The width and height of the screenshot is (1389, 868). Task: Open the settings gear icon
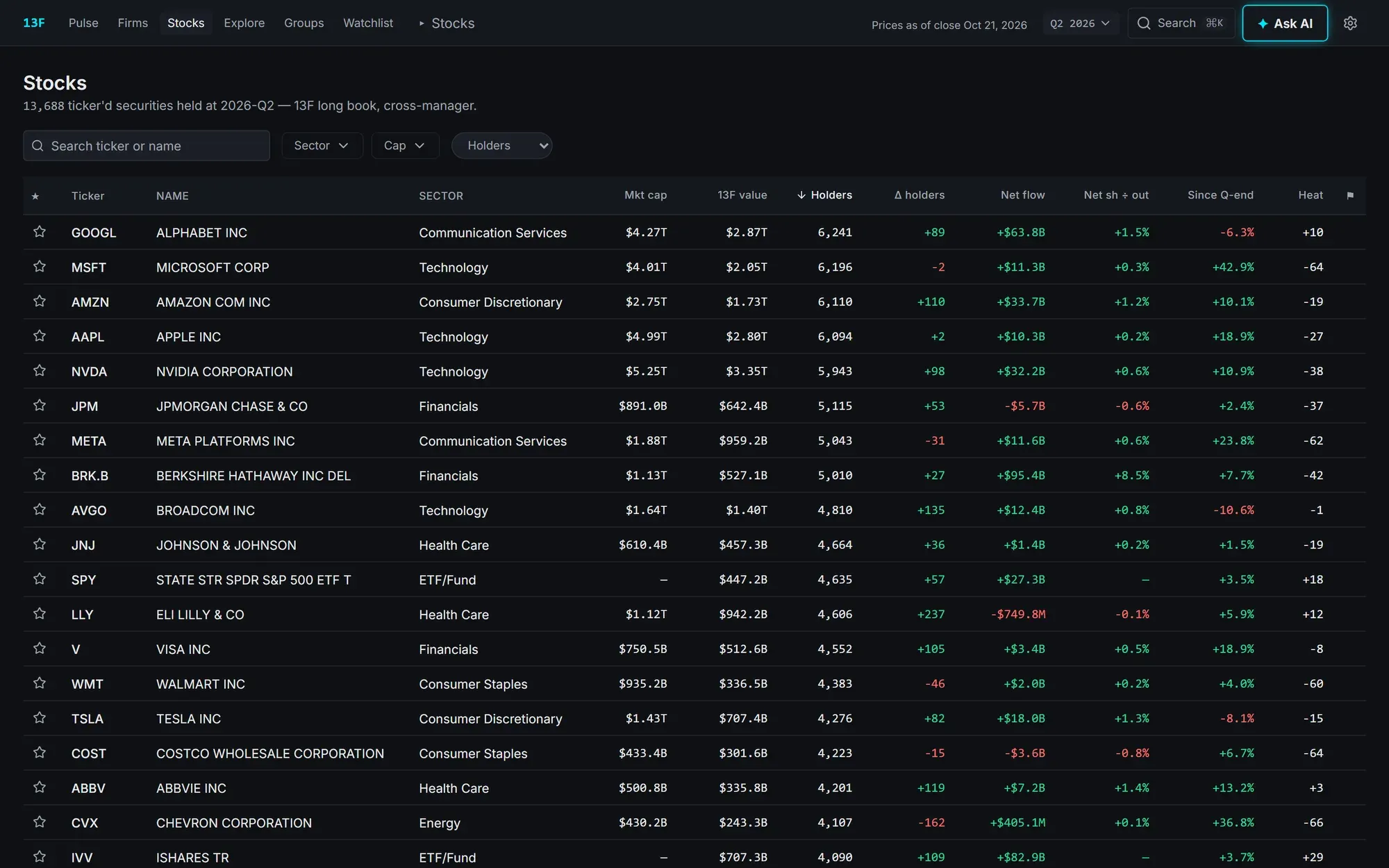[1350, 23]
